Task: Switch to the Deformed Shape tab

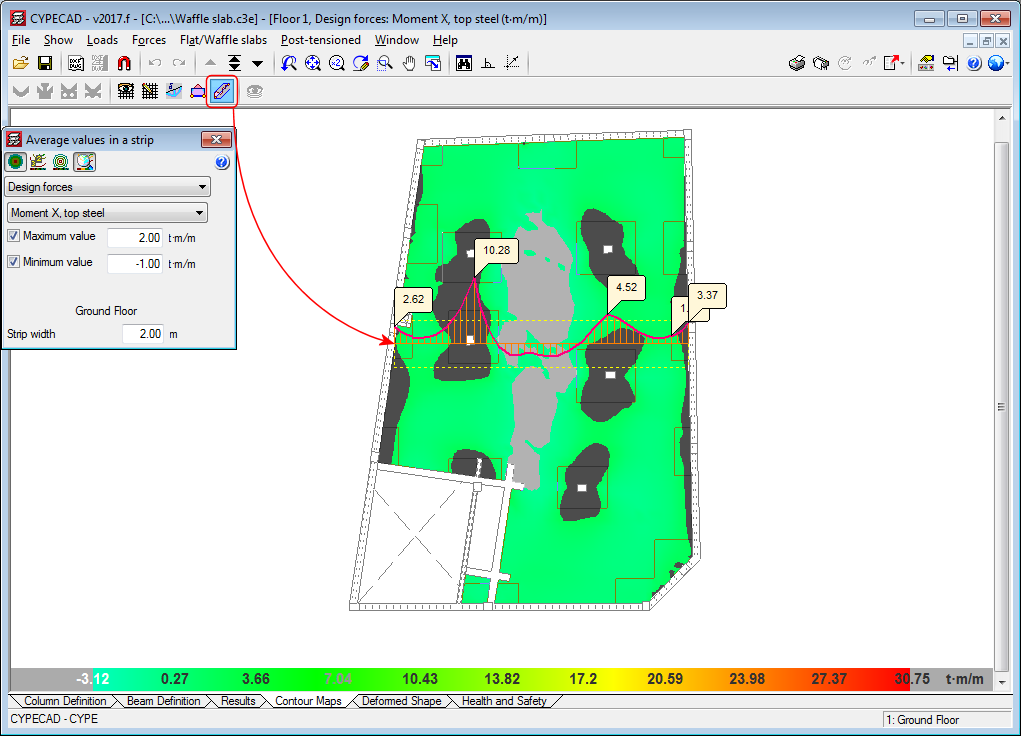Action: pos(401,701)
